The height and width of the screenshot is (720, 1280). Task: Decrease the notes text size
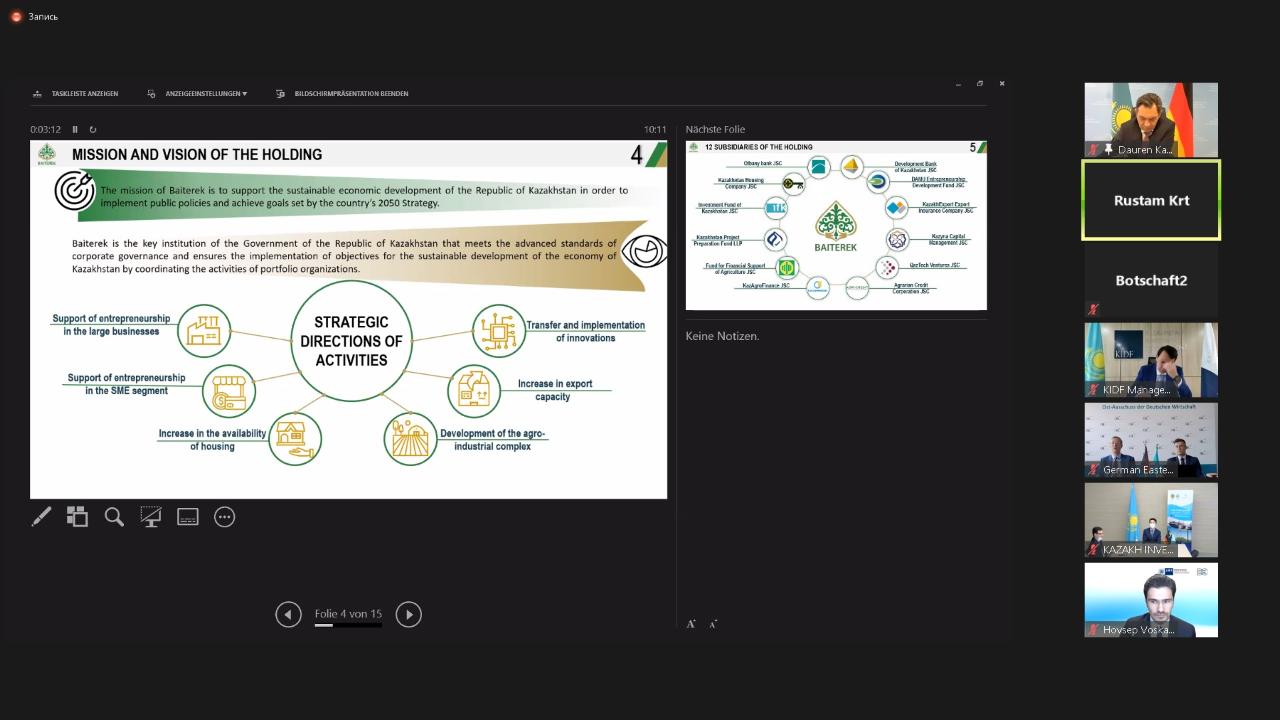tap(713, 624)
